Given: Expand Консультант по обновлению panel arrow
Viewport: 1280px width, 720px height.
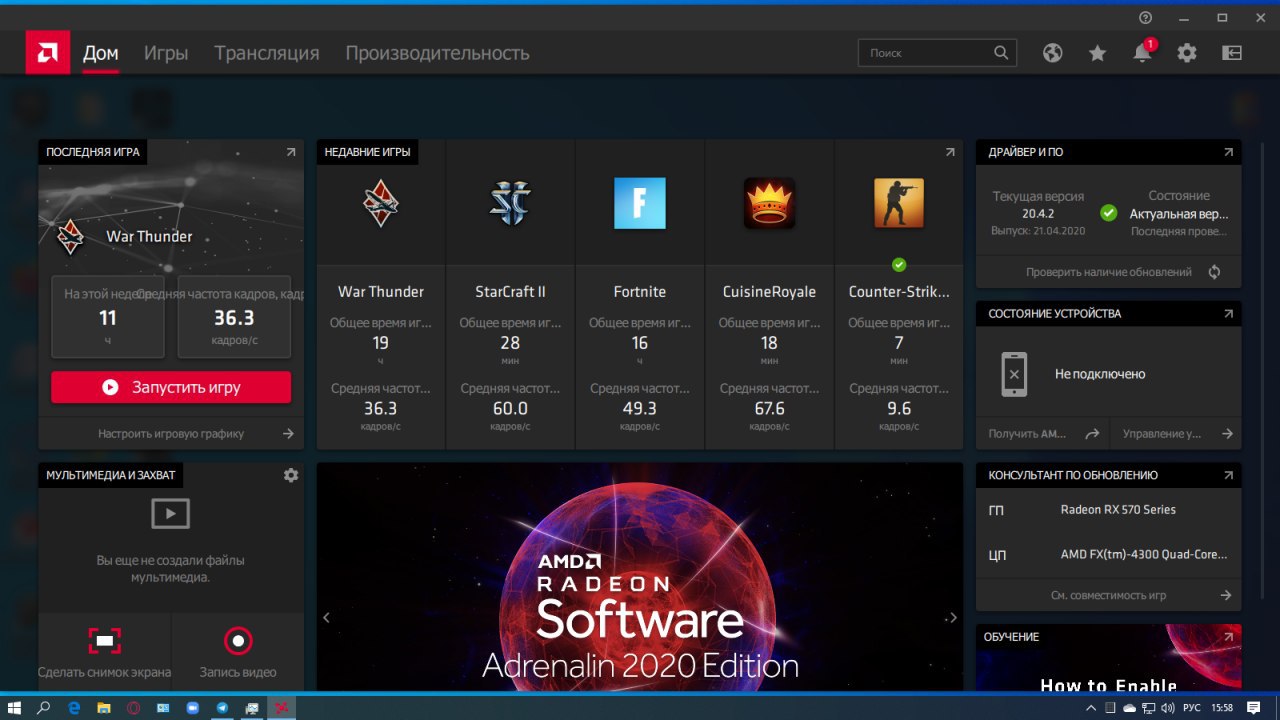Looking at the screenshot, I should tap(1228, 475).
